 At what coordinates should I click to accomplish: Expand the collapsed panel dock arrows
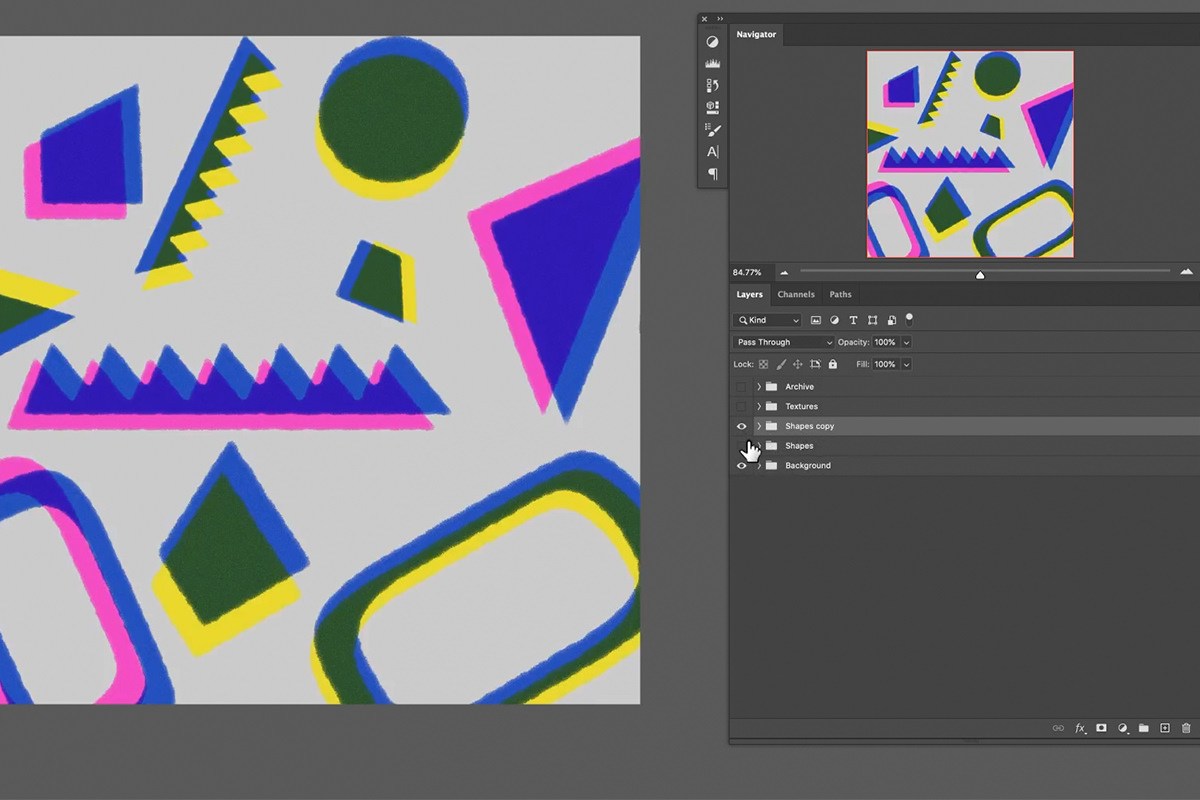pos(720,18)
